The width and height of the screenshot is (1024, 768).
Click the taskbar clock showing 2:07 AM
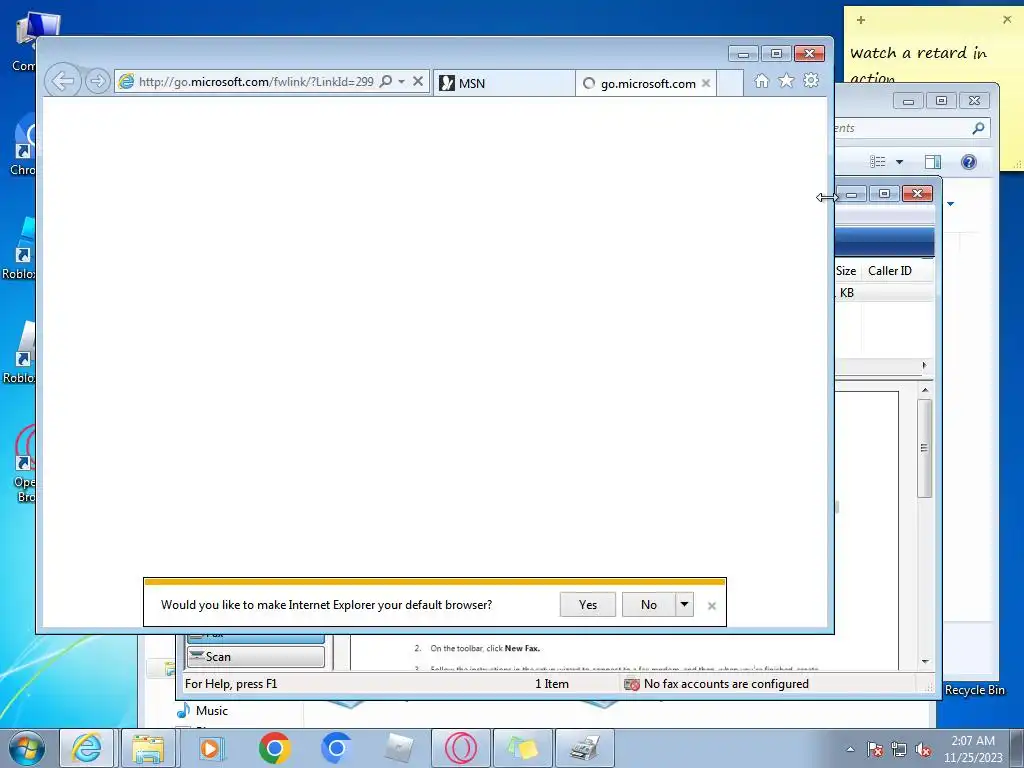pyautogui.click(x=973, y=749)
